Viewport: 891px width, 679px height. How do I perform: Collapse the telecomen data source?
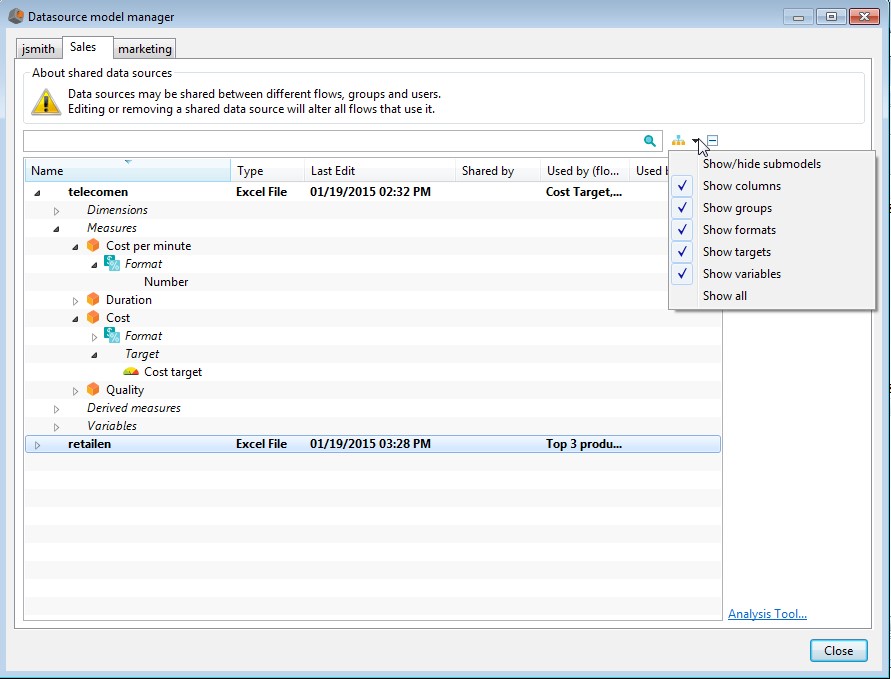click(x=37, y=193)
